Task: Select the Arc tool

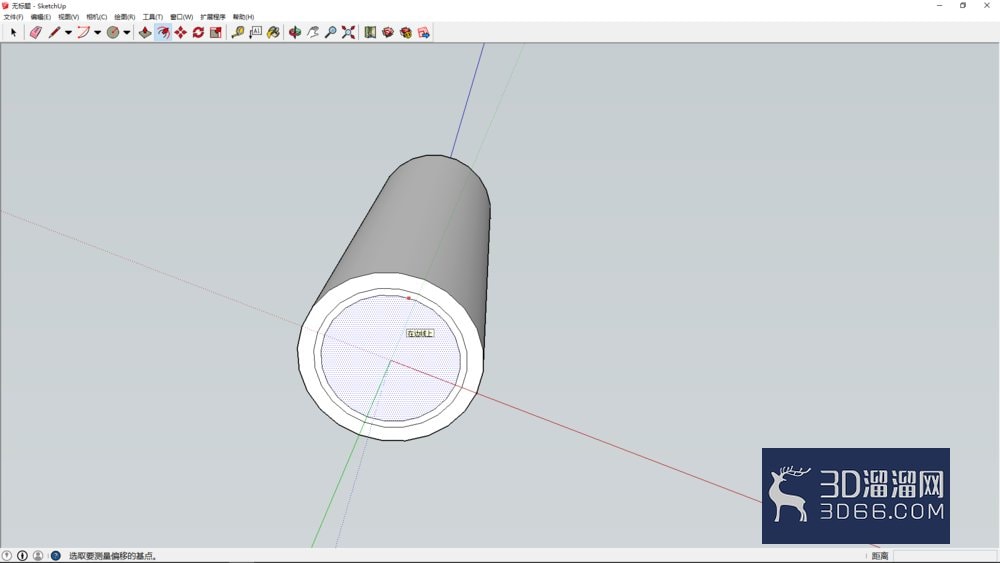Action: pos(84,33)
